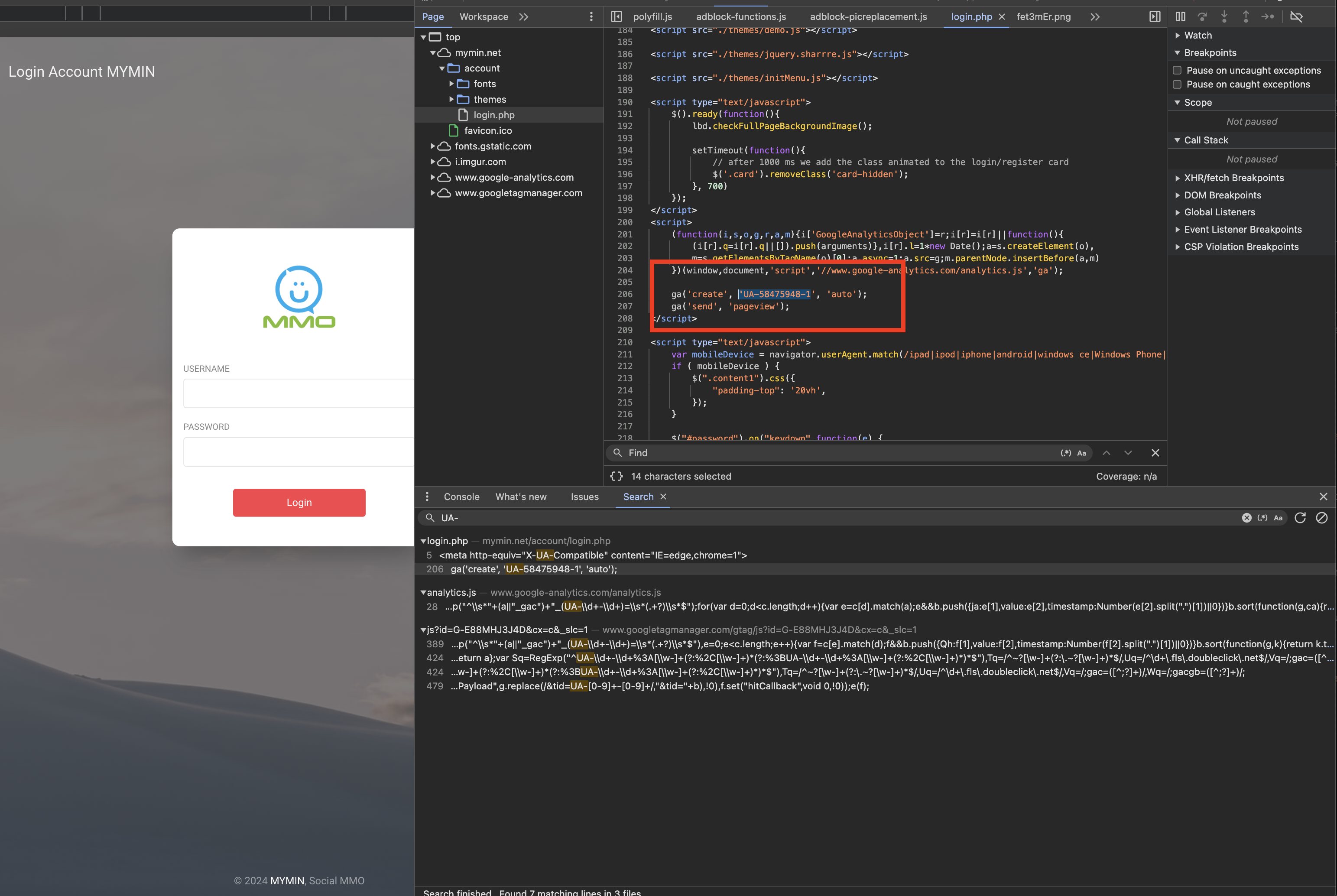Open the adblock-functions.js file tab
Viewport: 1337px width, 896px height.
(740, 16)
